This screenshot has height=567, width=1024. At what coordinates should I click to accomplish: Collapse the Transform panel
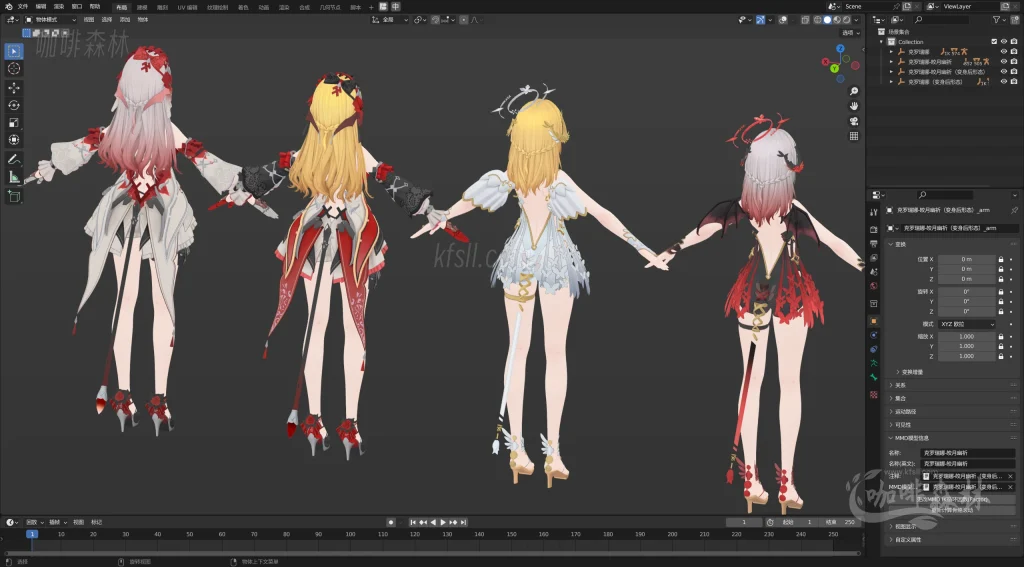tap(899, 244)
